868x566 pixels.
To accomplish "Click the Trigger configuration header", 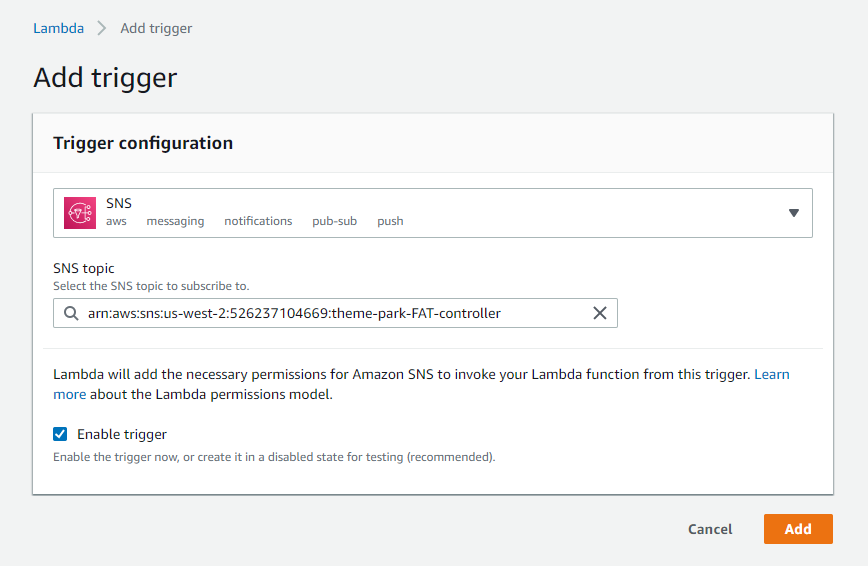I will tap(143, 143).
